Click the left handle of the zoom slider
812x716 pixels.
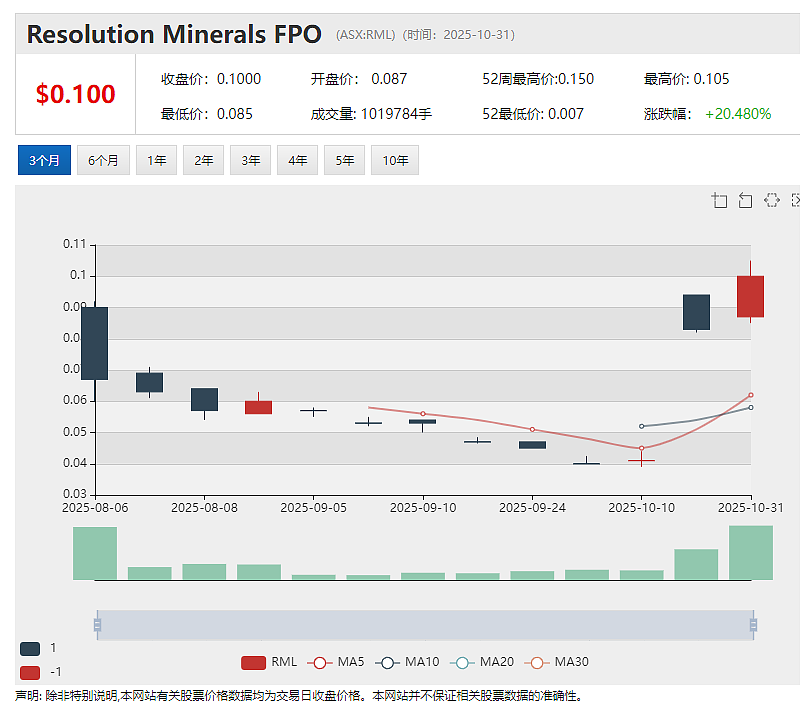97,625
